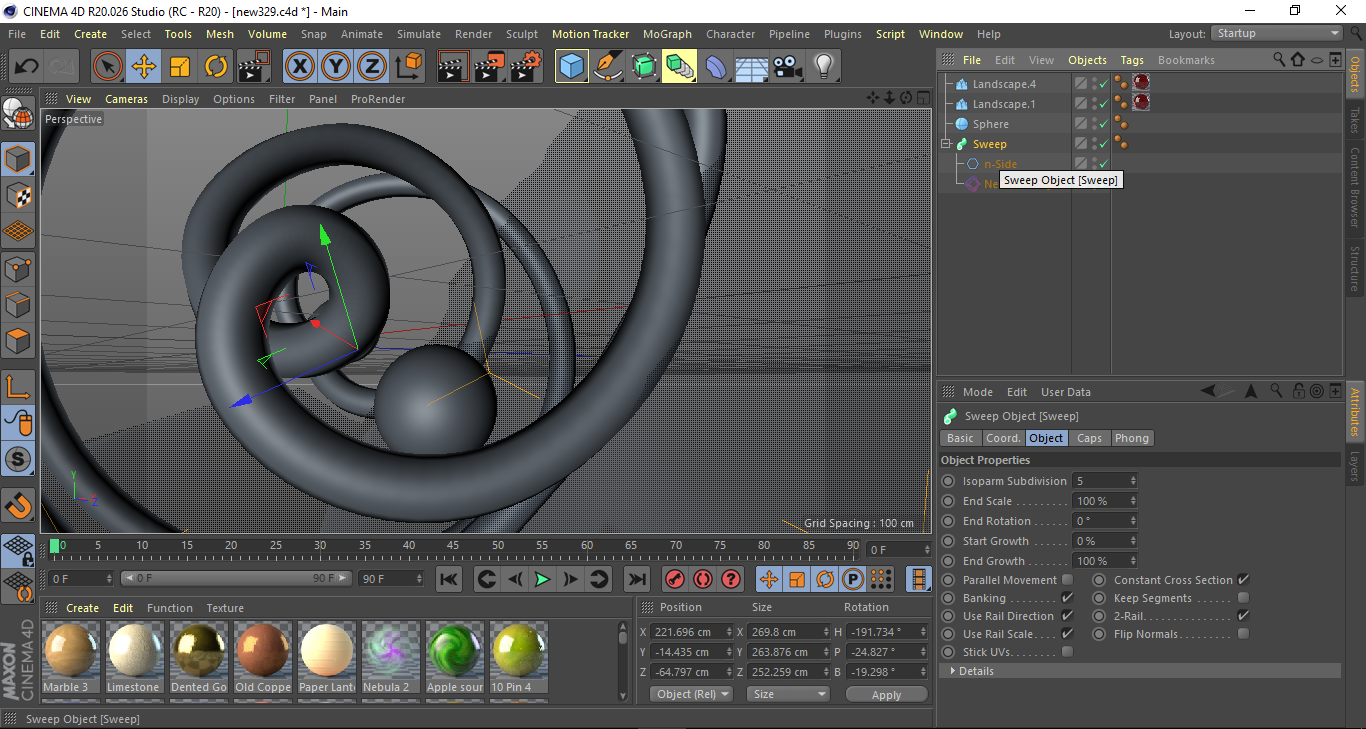1366x729 pixels.
Task: Select the Rotate tool
Action: tap(216, 67)
